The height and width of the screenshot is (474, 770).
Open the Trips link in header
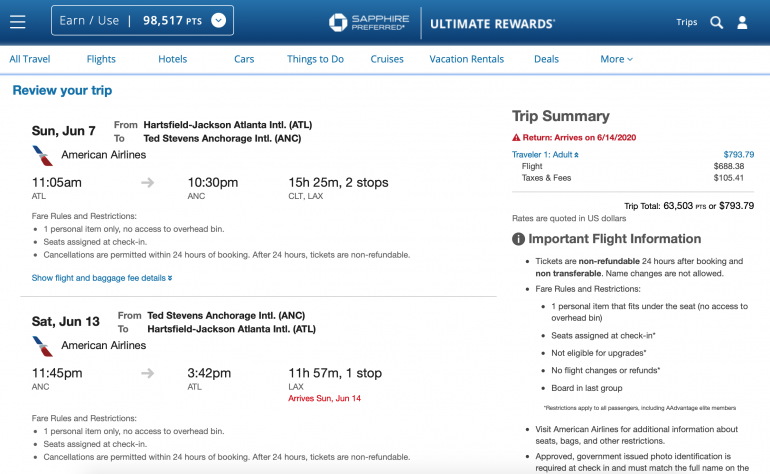(x=686, y=22)
